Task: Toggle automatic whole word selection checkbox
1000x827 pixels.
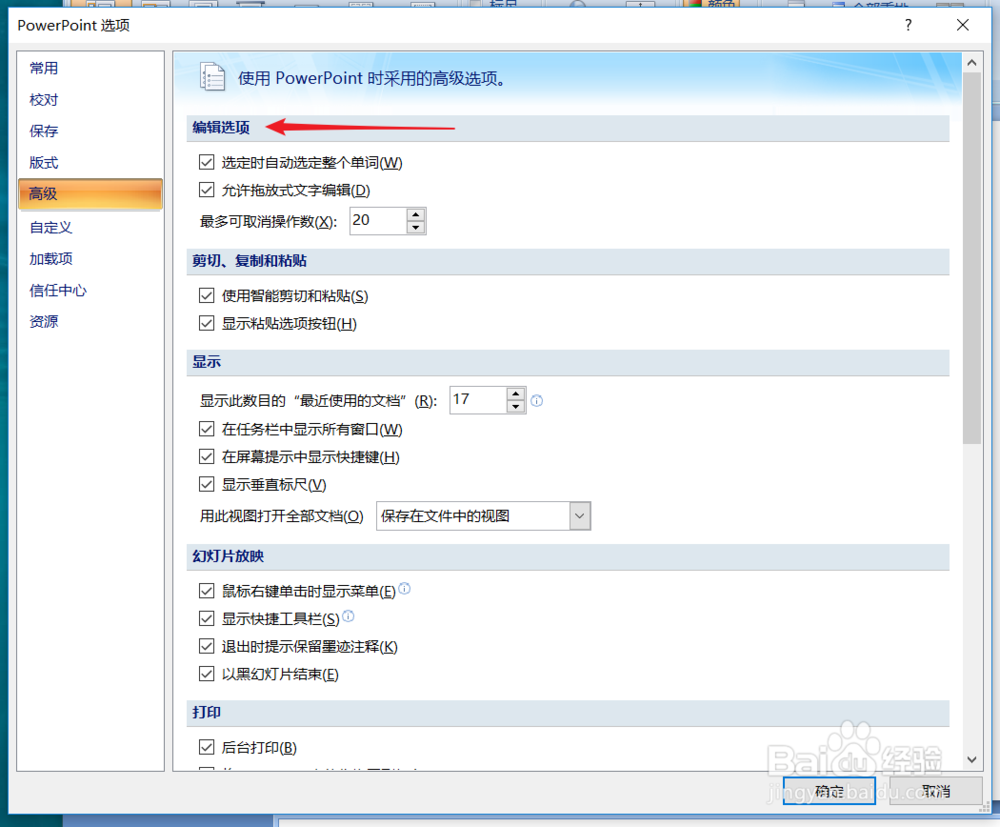Action: [206, 162]
